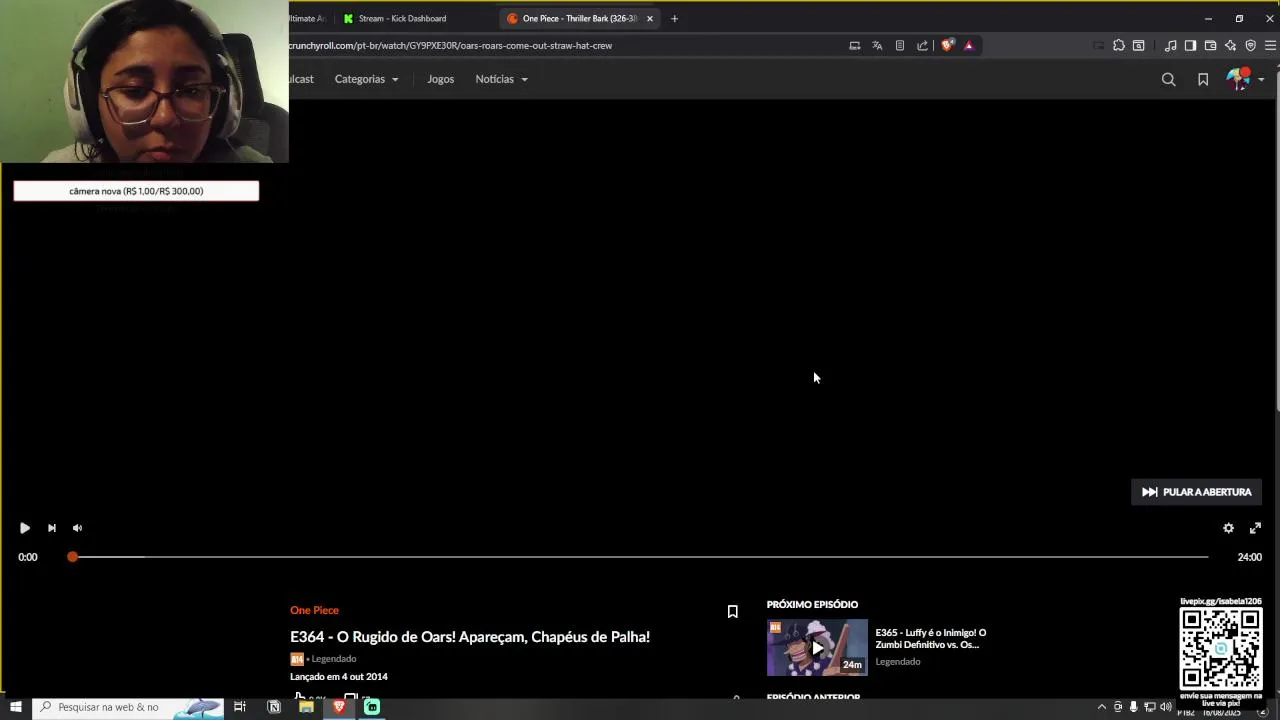Click the PRÓXIMO EPISÓDIO heading

(x=812, y=604)
